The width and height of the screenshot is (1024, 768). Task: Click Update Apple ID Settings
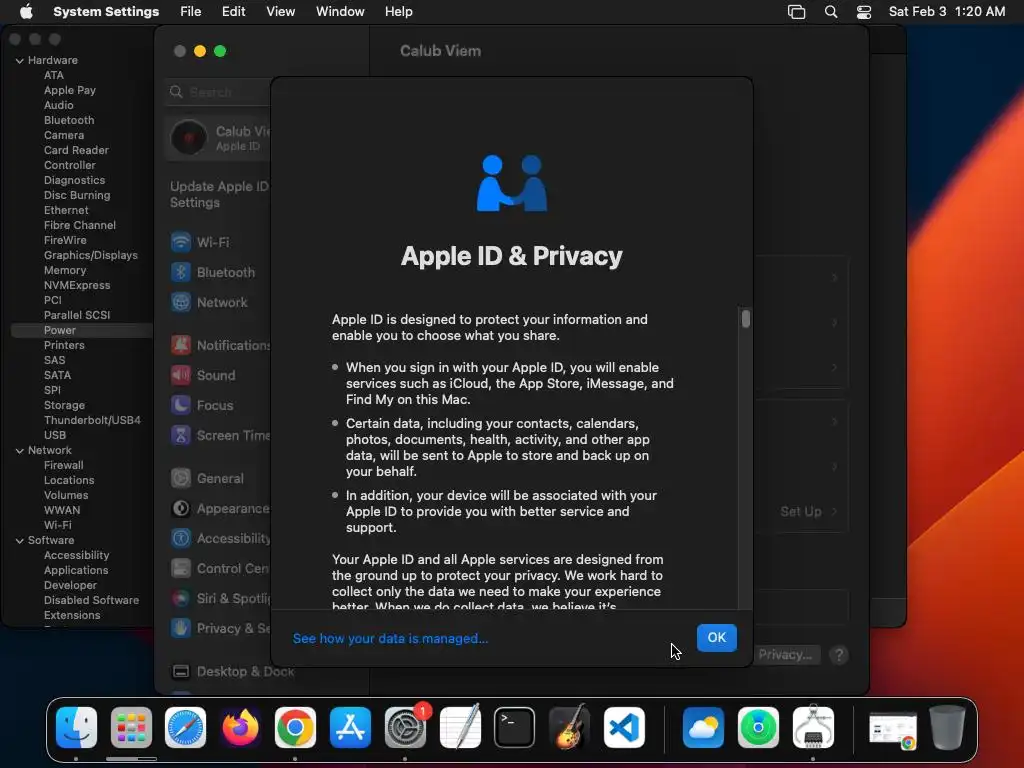[x=219, y=195]
